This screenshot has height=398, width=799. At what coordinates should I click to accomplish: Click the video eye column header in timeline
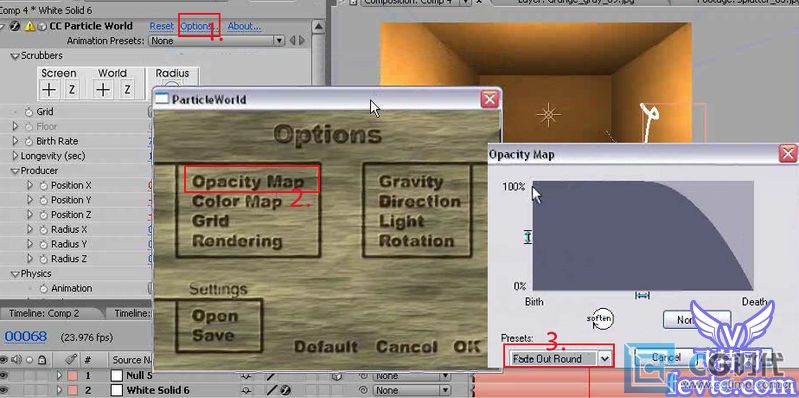click(x=3, y=360)
